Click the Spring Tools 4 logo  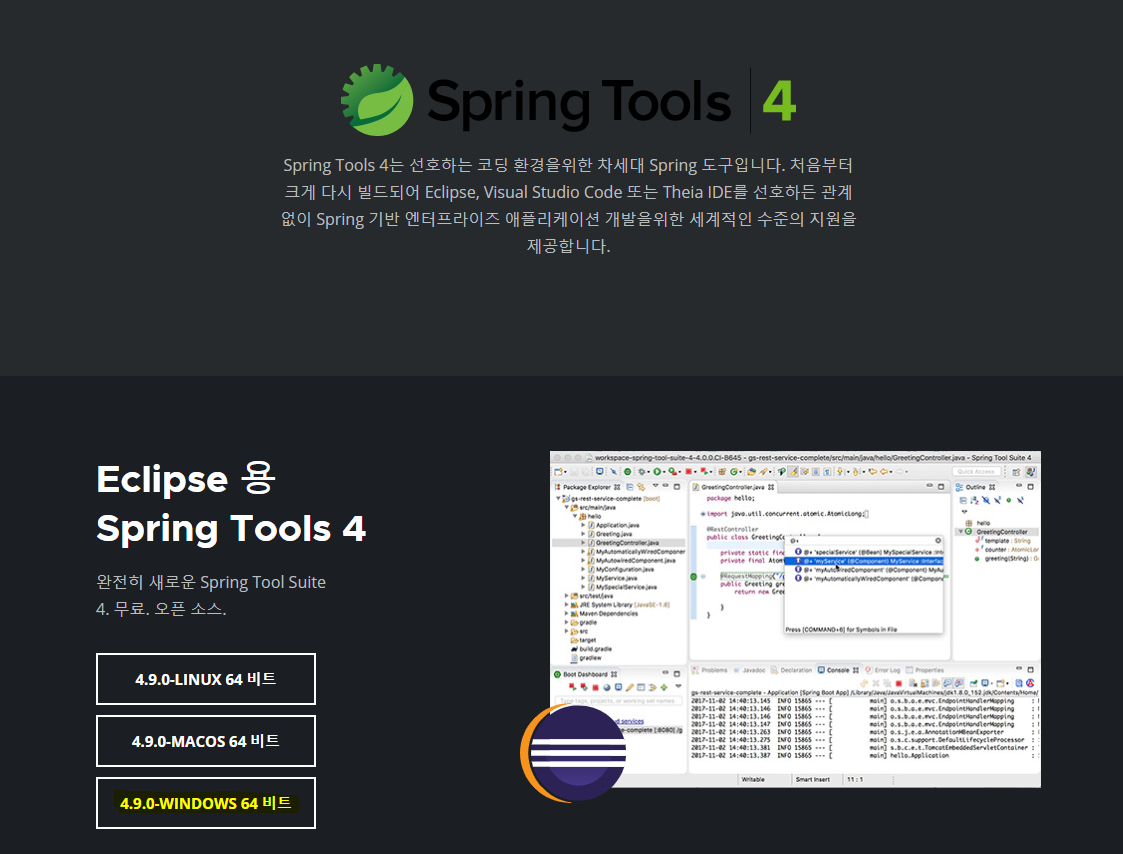click(569, 100)
